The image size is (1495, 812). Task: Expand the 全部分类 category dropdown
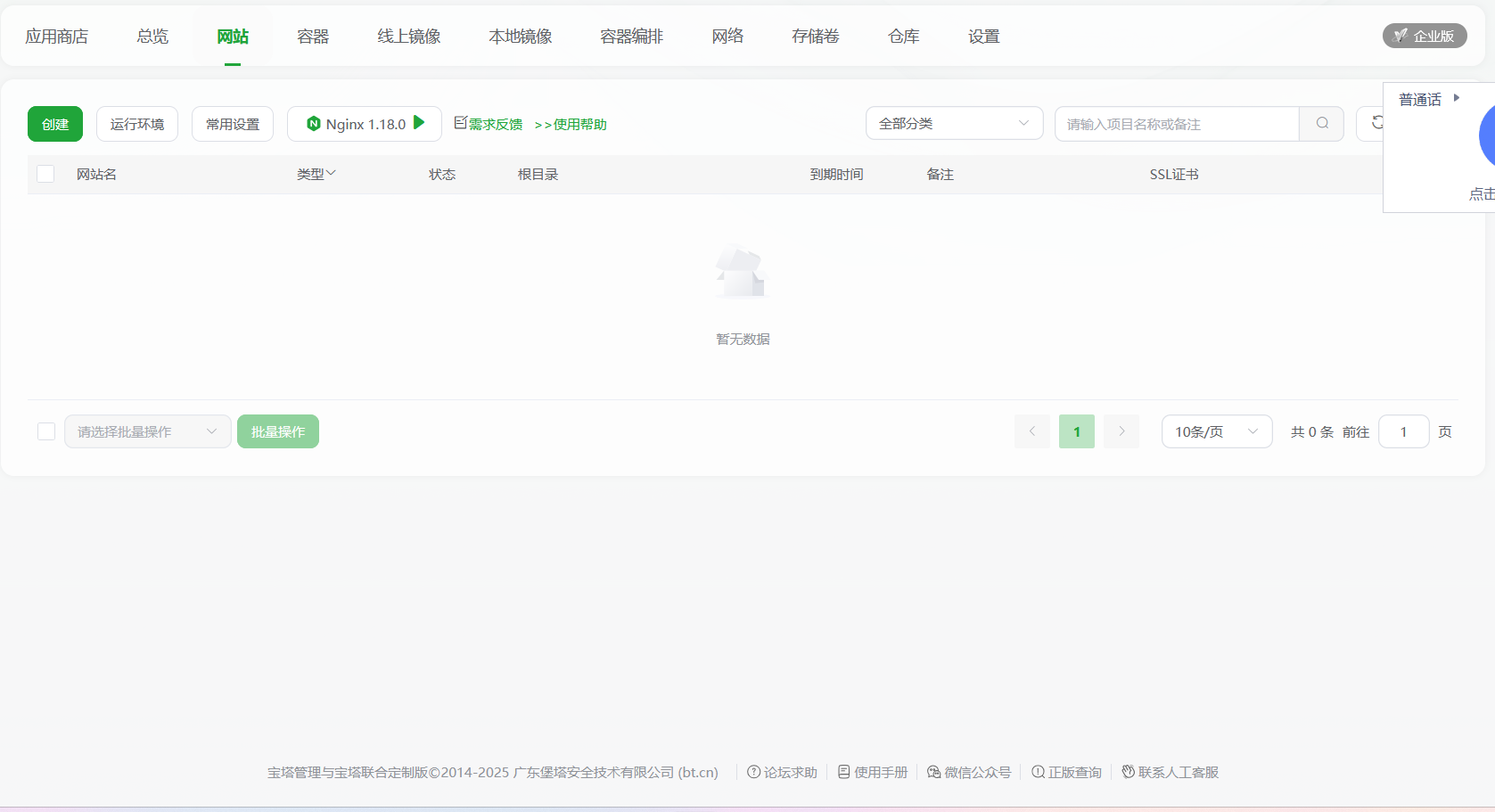[954, 124]
